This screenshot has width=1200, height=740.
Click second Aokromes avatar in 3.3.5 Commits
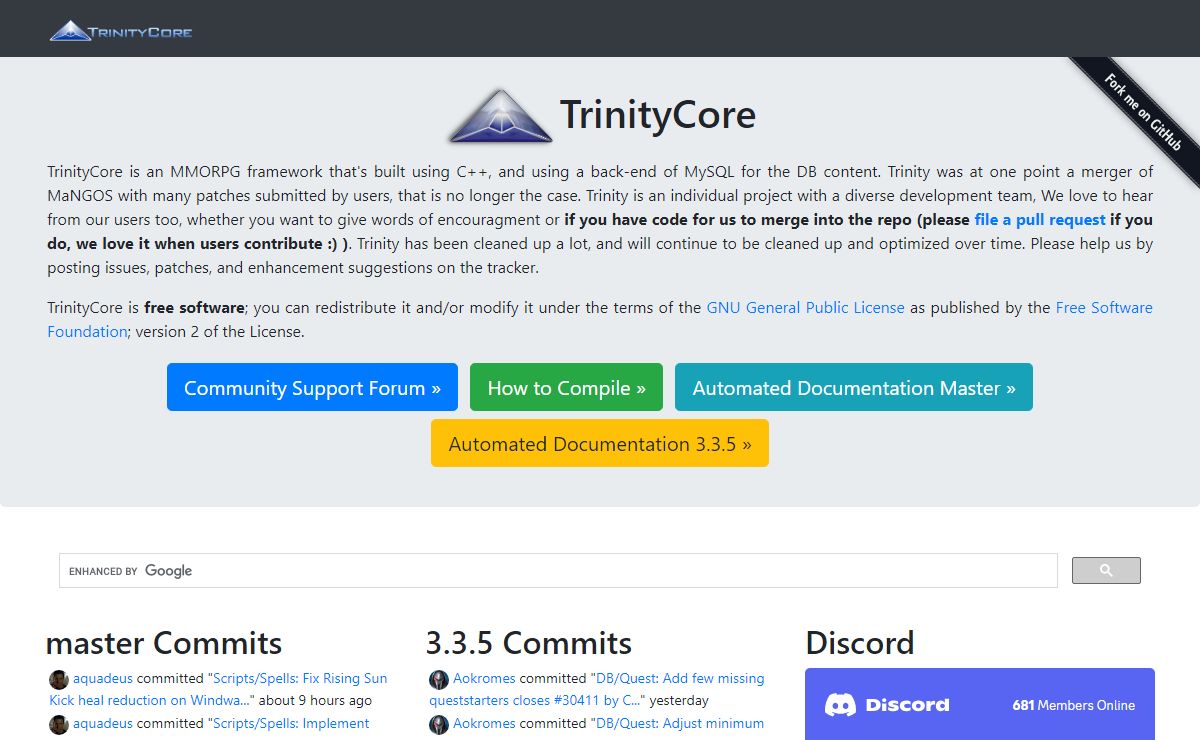439,724
